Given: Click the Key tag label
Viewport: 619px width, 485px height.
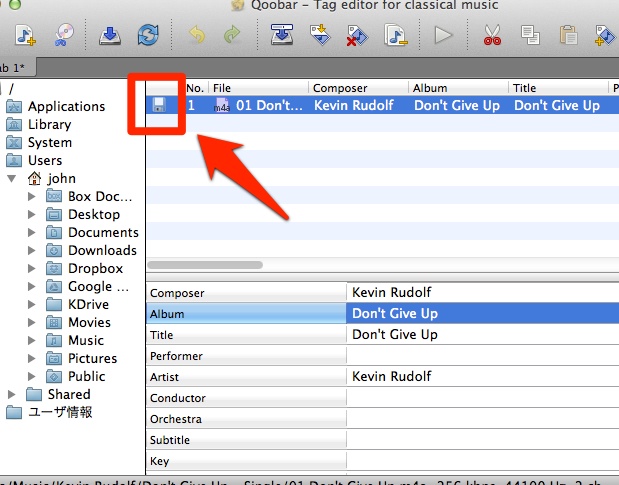Looking at the screenshot, I should [x=159, y=461].
